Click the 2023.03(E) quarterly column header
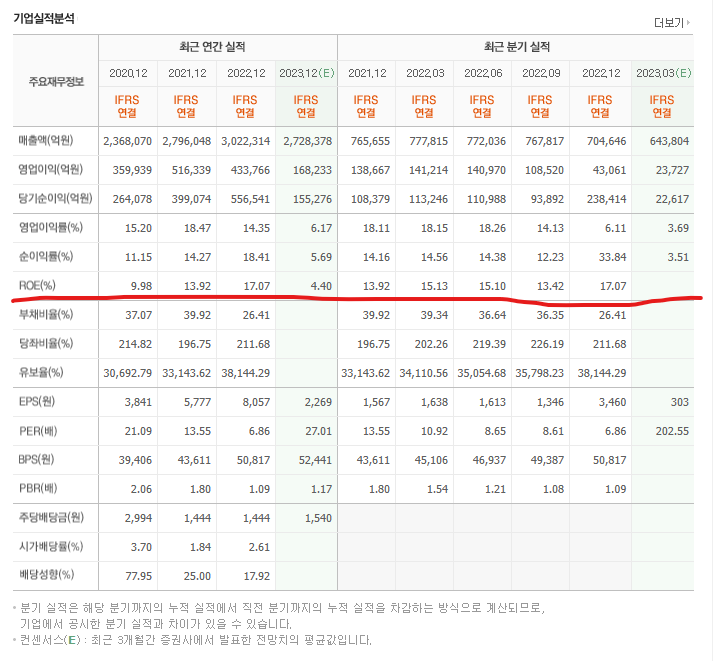 [663, 73]
